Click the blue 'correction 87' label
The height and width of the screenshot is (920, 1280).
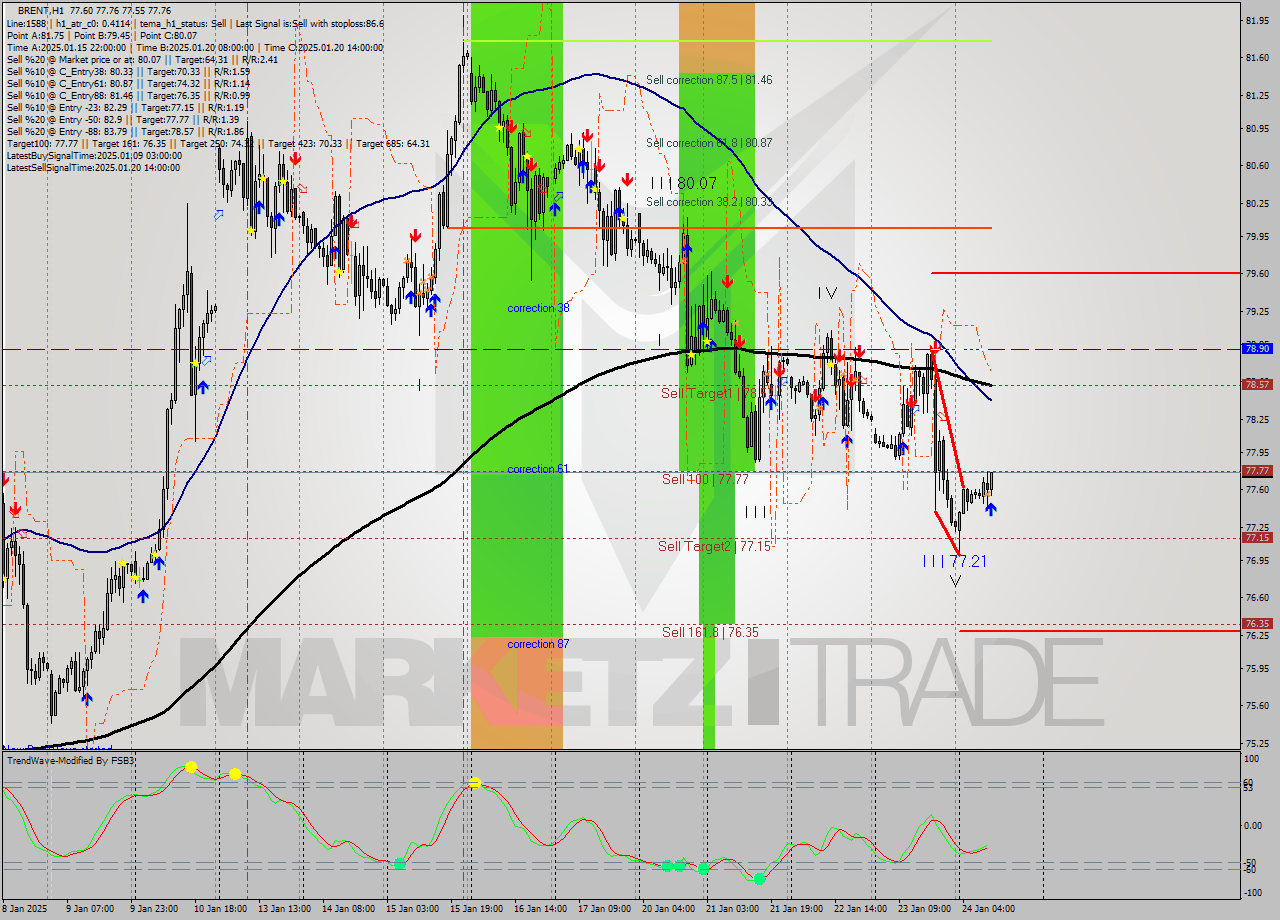tap(538, 644)
